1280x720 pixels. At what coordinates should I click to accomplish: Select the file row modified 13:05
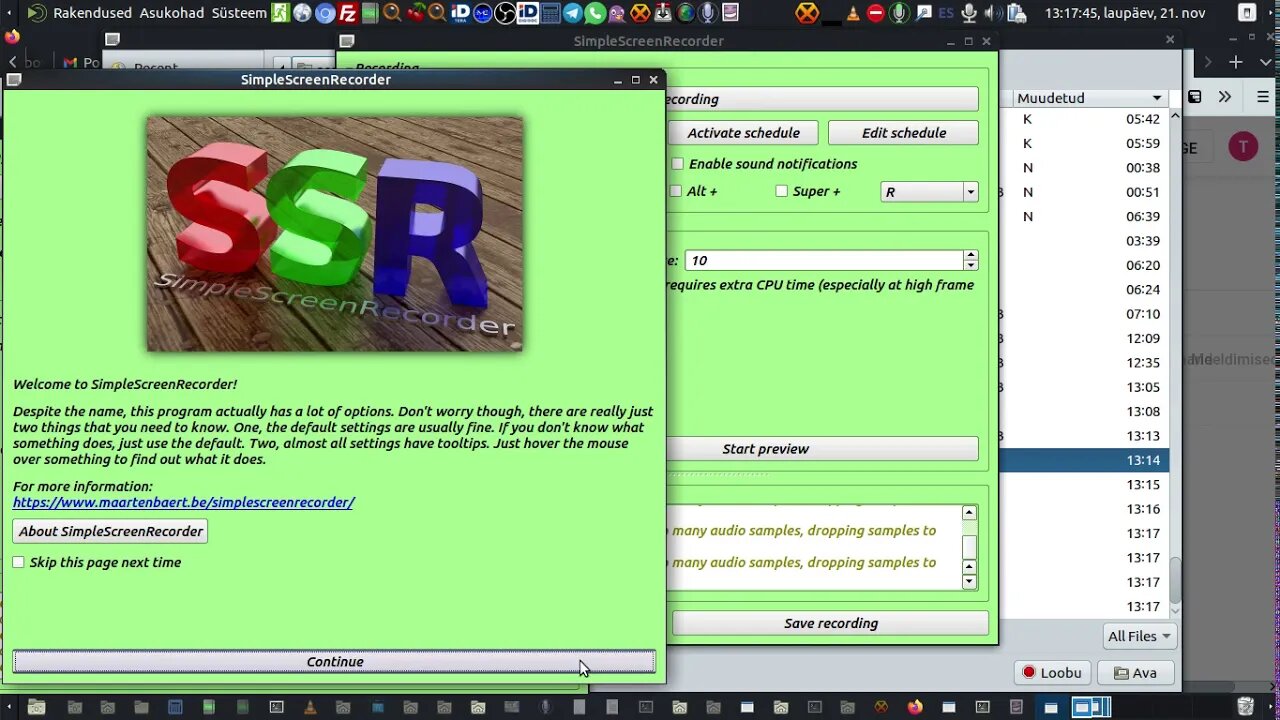[1085, 387]
